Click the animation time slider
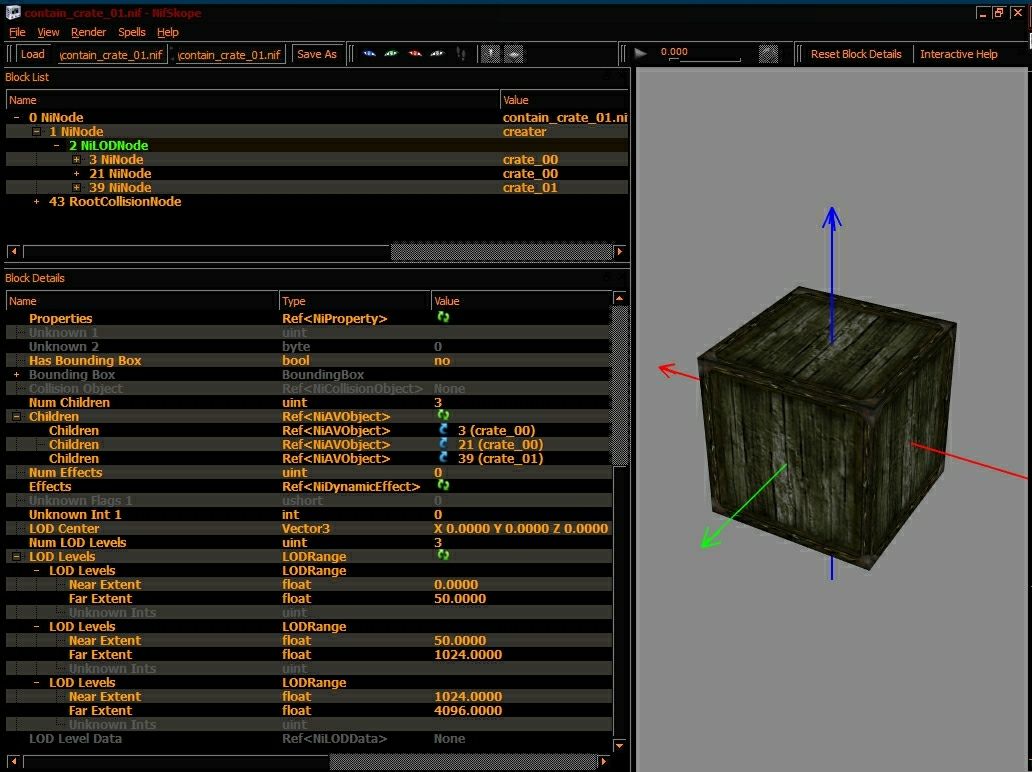The height and width of the screenshot is (772, 1032). click(704, 60)
